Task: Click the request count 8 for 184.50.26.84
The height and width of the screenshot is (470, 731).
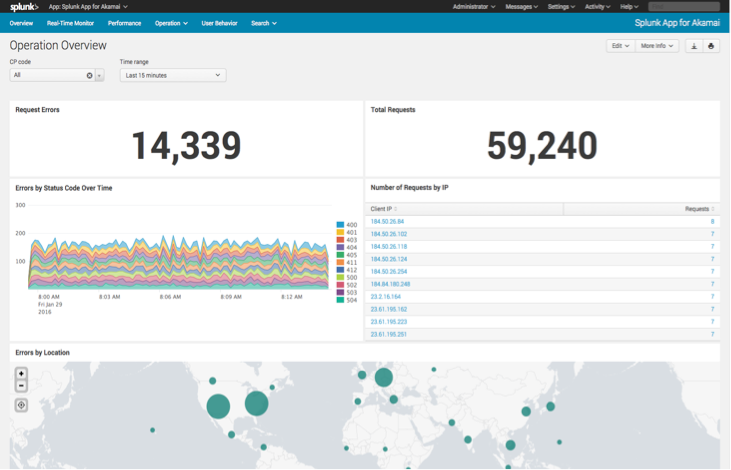Action: click(712, 221)
